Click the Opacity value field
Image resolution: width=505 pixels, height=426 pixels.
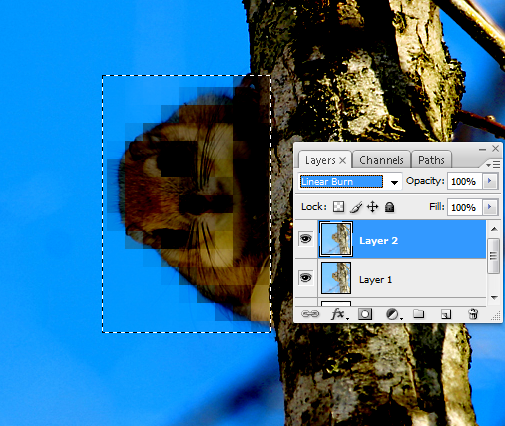[x=464, y=181]
